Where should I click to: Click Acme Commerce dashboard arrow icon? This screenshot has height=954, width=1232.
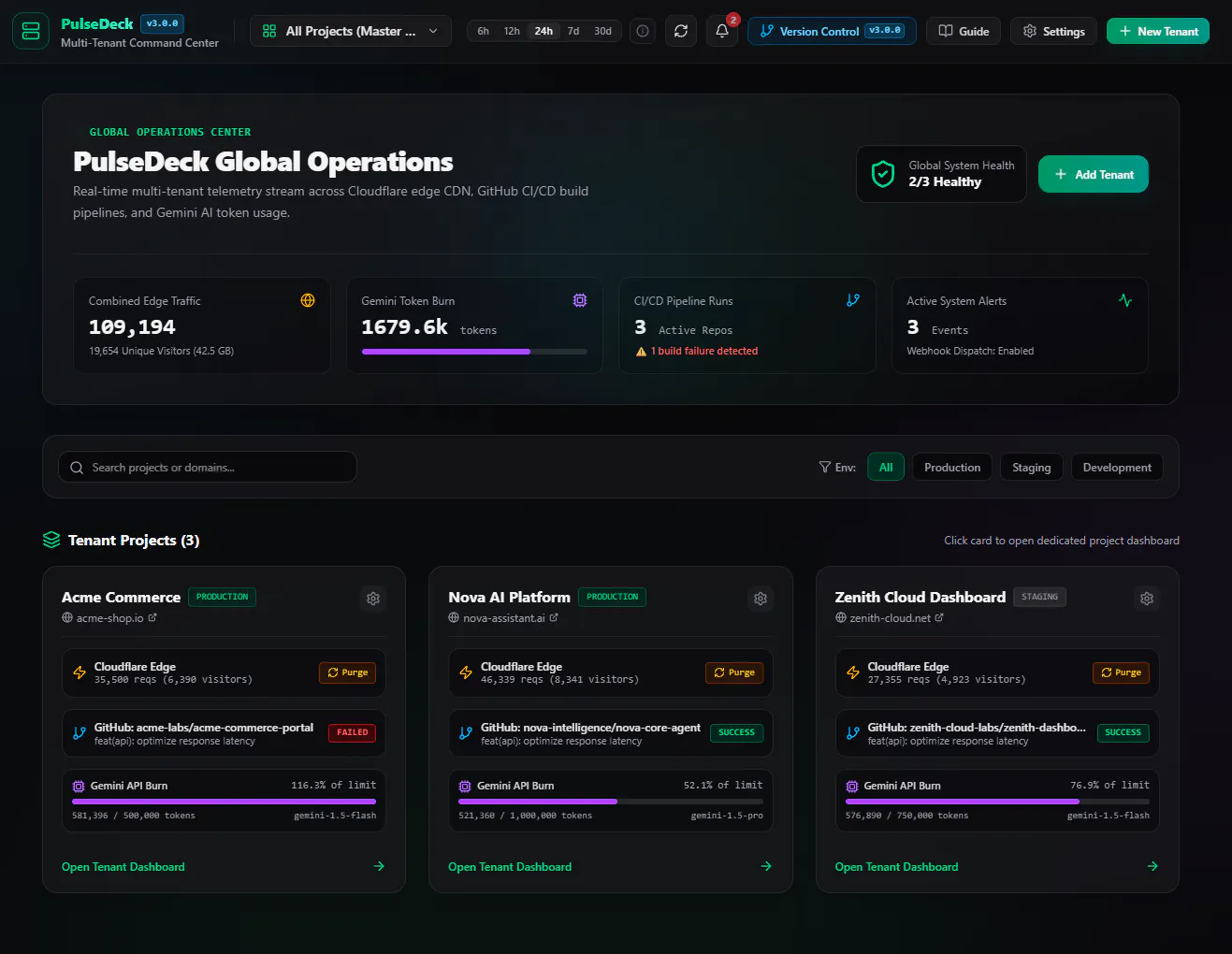pos(379,866)
